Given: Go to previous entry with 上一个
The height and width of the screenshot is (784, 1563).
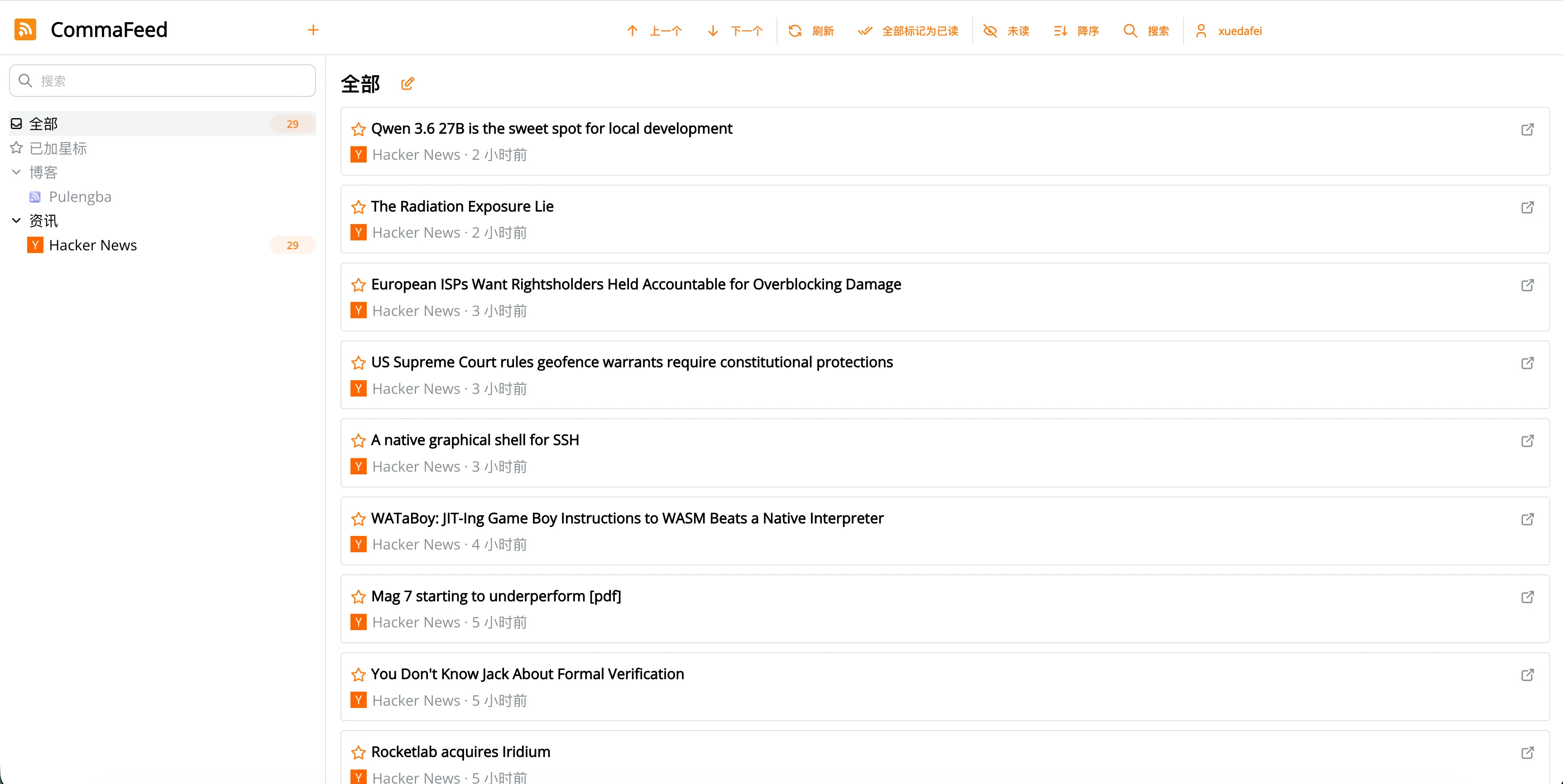Looking at the screenshot, I should (x=655, y=31).
